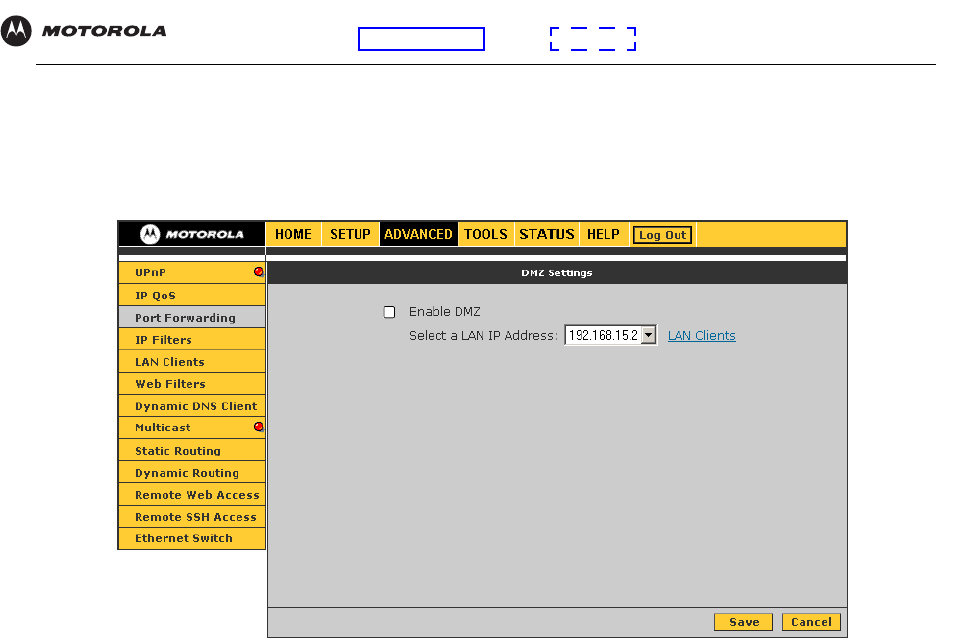Image resolution: width=965 pixels, height=640 pixels.
Task: Go to Web Filters
Action: click(x=191, y=384)
